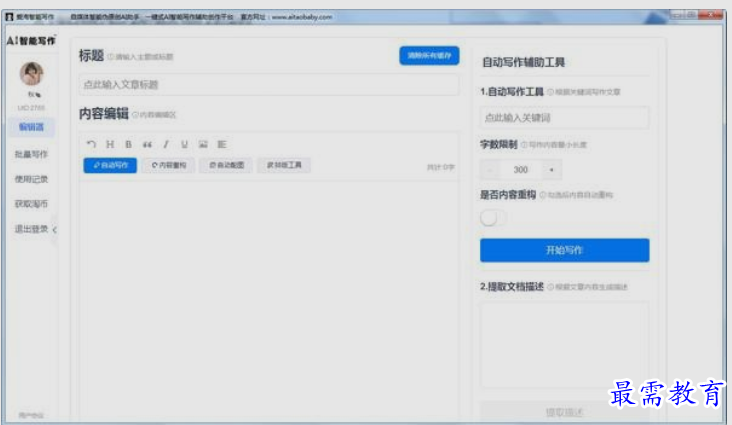Apply heading format with H icon

(x=110, y=144)
